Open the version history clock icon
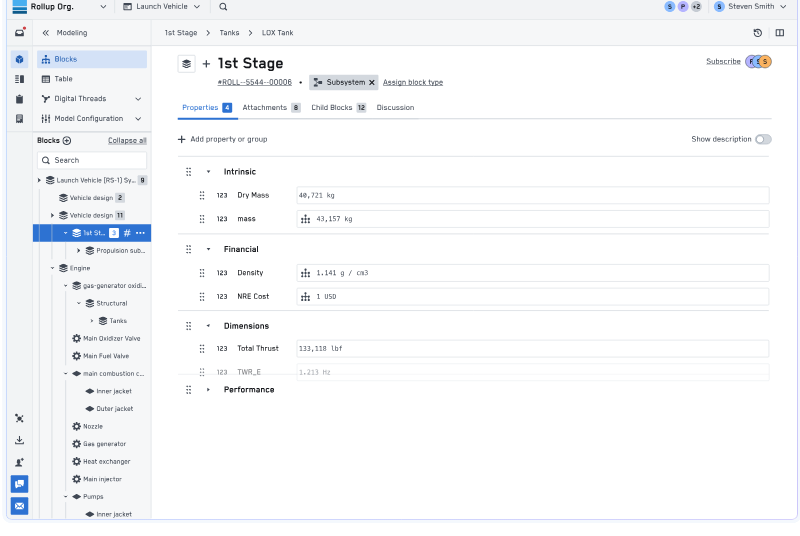 pos(758,33)
